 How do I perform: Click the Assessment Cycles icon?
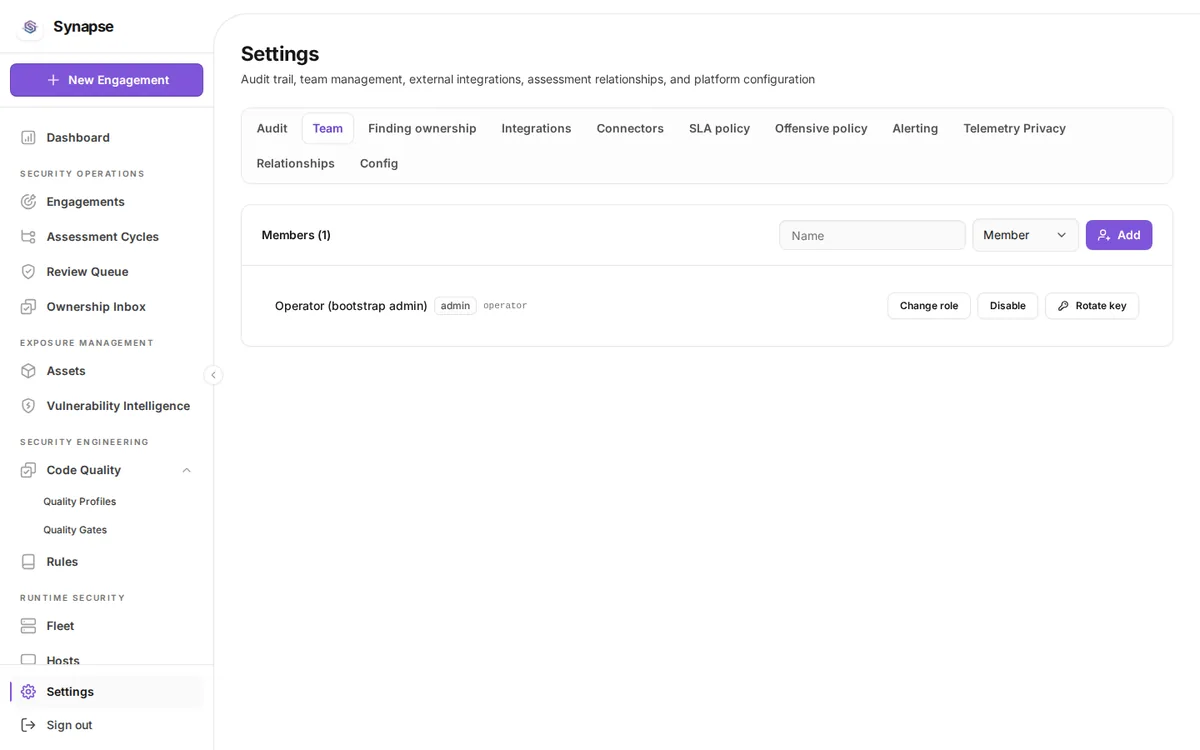click(28, 236)
